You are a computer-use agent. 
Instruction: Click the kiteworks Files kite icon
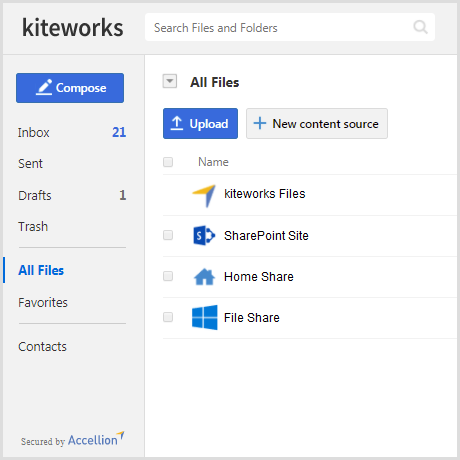[x=204, y=196]
